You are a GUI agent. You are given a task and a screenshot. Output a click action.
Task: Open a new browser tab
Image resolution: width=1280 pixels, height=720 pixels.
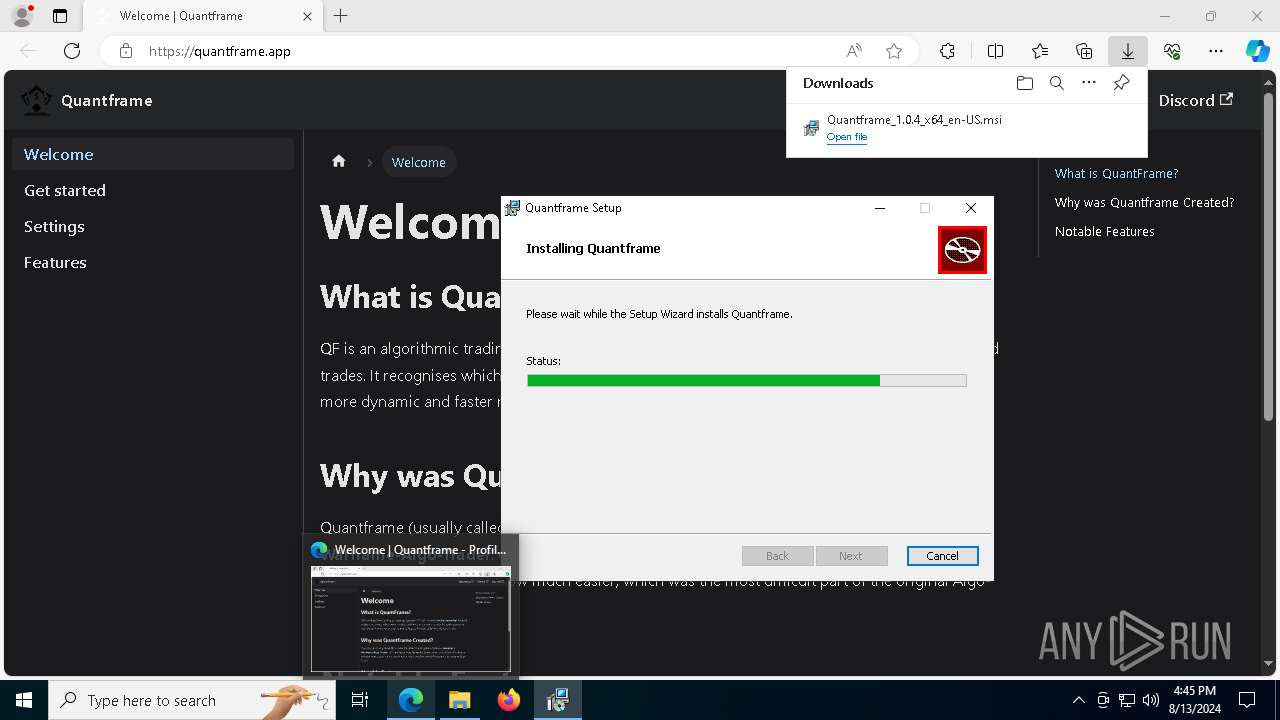tap(341, 16)
